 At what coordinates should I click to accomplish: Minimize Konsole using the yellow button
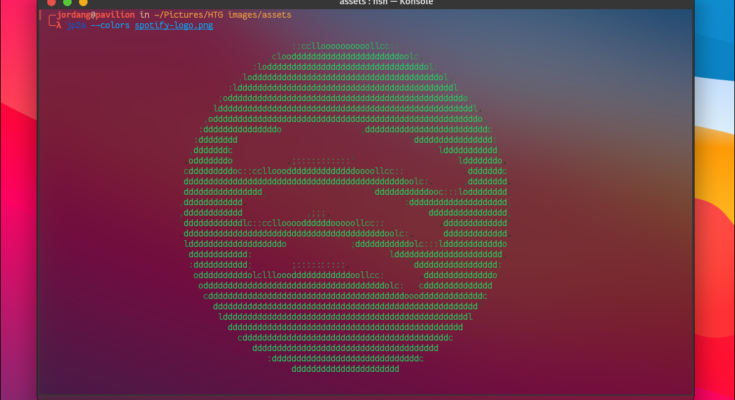point(65,5)
